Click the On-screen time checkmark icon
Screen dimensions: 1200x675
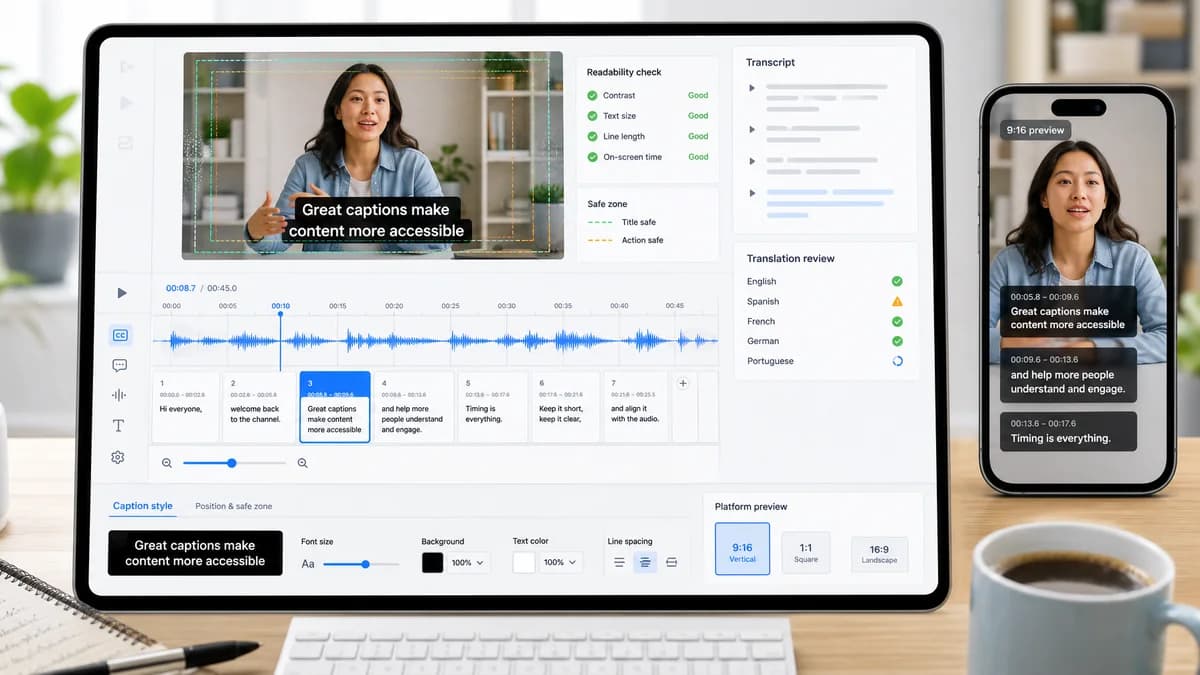(592, 157)
